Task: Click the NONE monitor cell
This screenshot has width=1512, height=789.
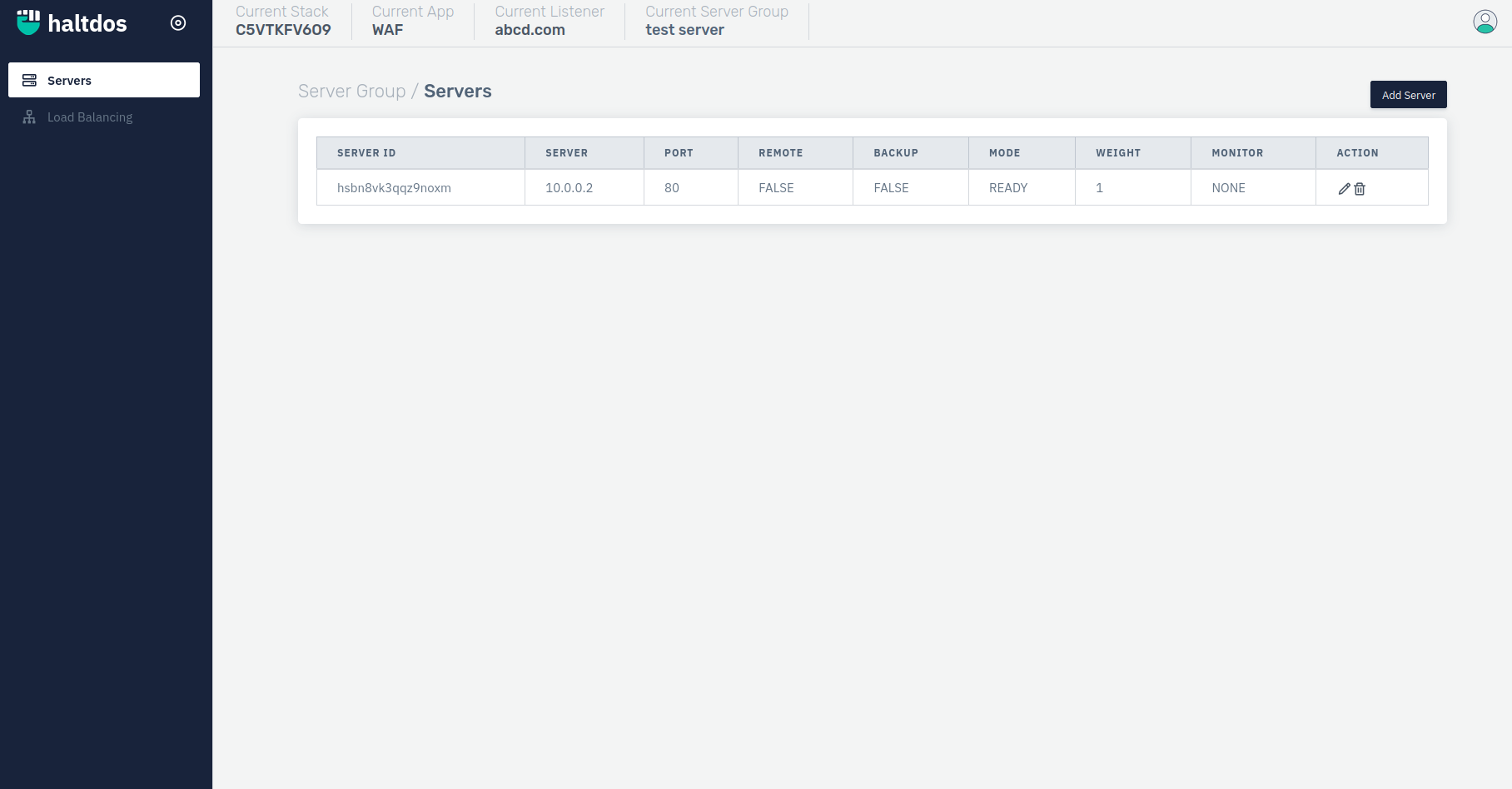Action: coord(1253,188)
